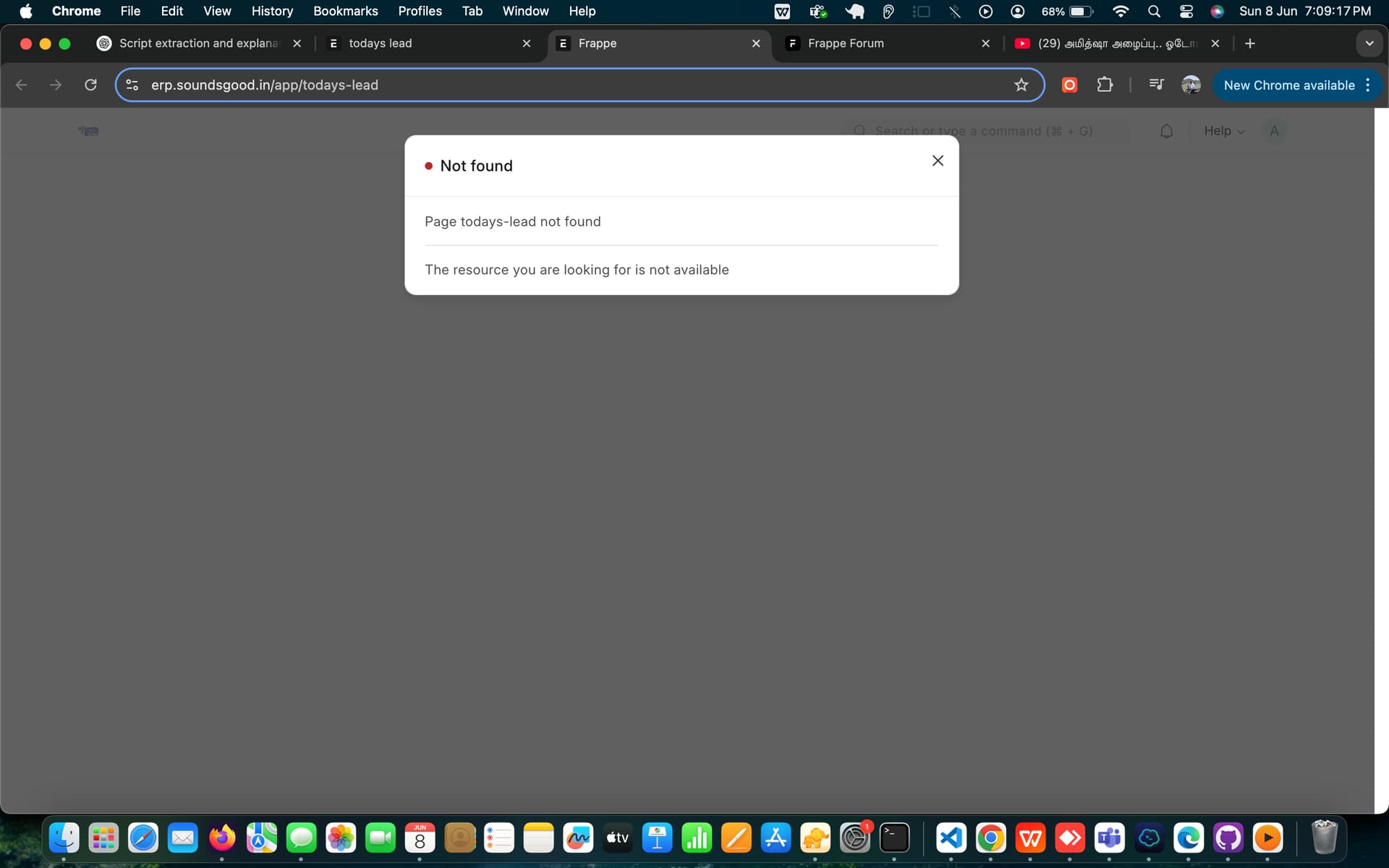The height and width of the screenshot is (868, 1389).
Task: Open the Help dropdown in Frappe navbar
Action: [x=1224, y=131]
